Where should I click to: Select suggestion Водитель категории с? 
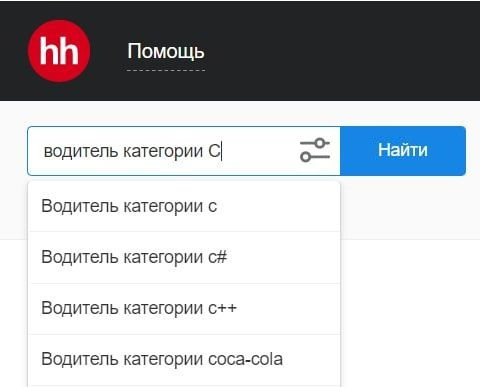(184, 206)
